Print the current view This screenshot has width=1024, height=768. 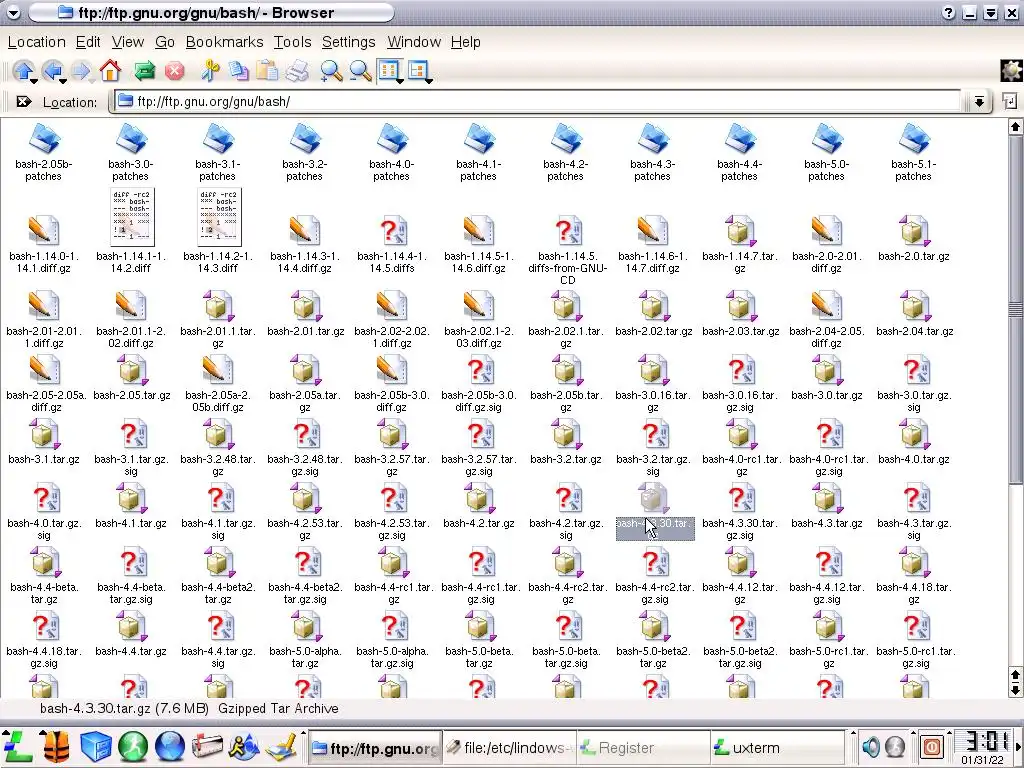tap(297, 70)
